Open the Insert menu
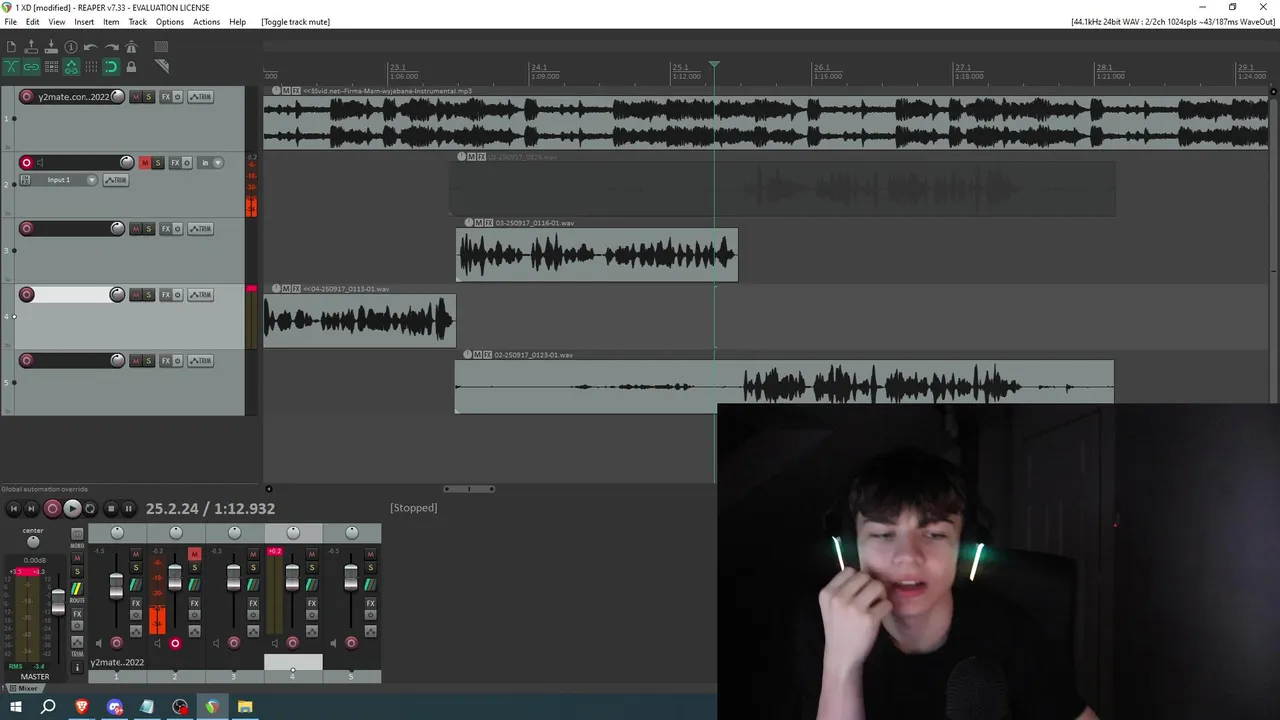Screen dimensions: 1280x720 click(84, 22)
